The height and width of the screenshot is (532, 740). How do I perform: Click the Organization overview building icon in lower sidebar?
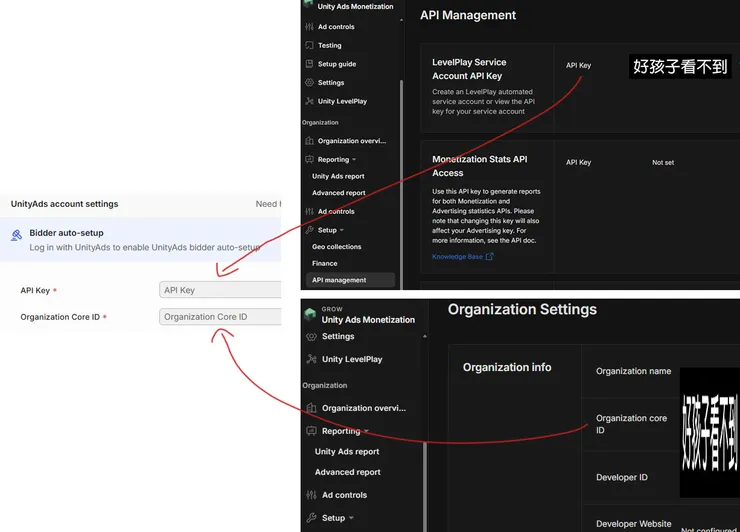(311, 408)
